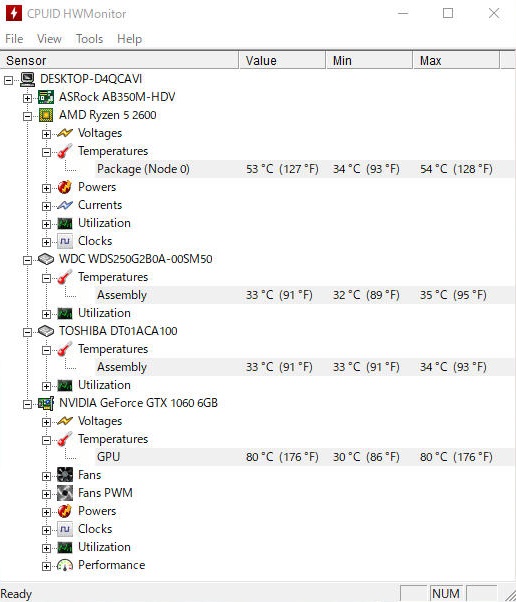This screenshot has height=602, width=516.
Task: Open the View menu
Action: pyautogui.click(x=49, y=39)
